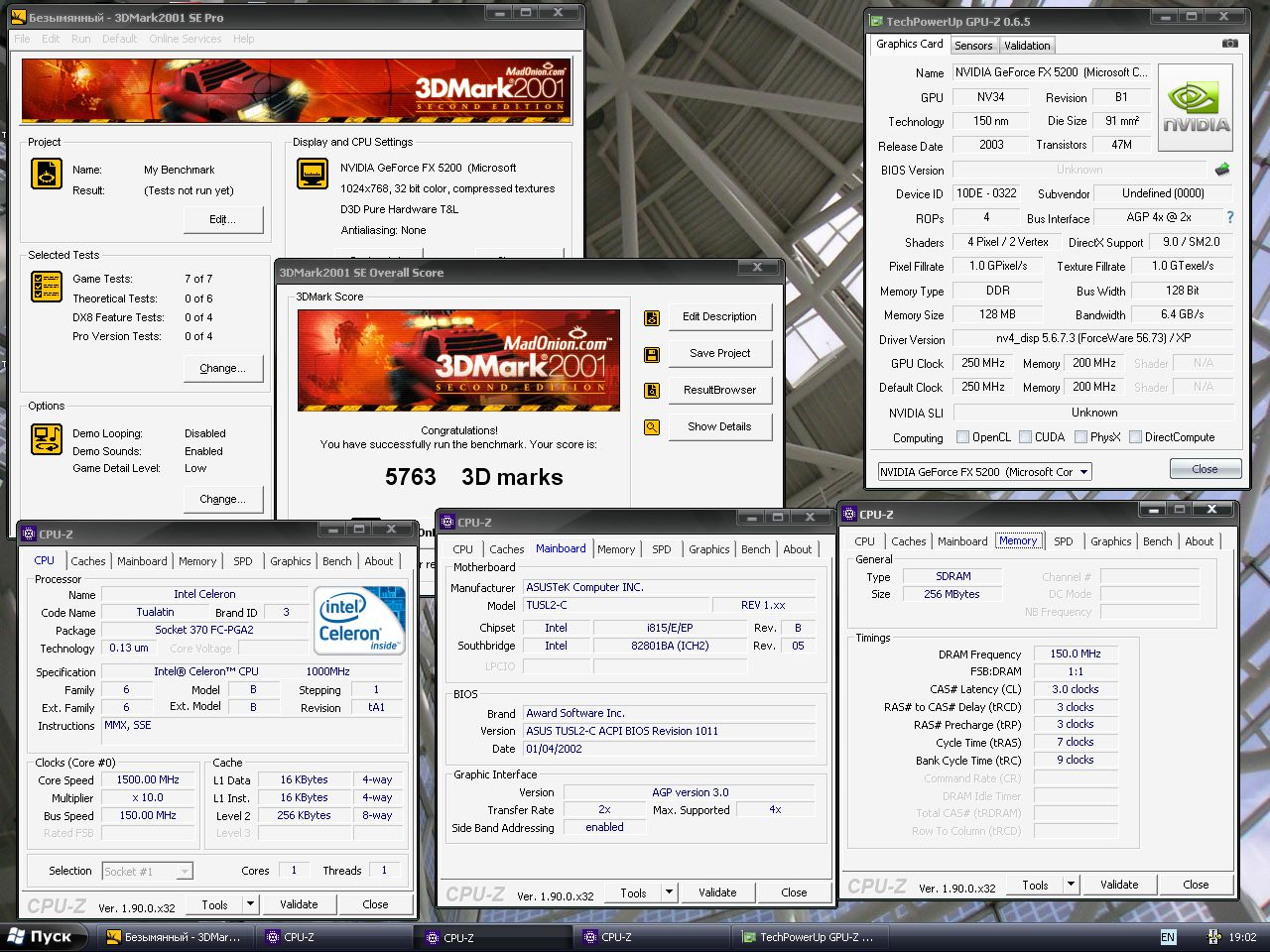1270x952 pixels.
Task: Click Validate in the CPU-Z Memory window
Action: (1119, 885)
